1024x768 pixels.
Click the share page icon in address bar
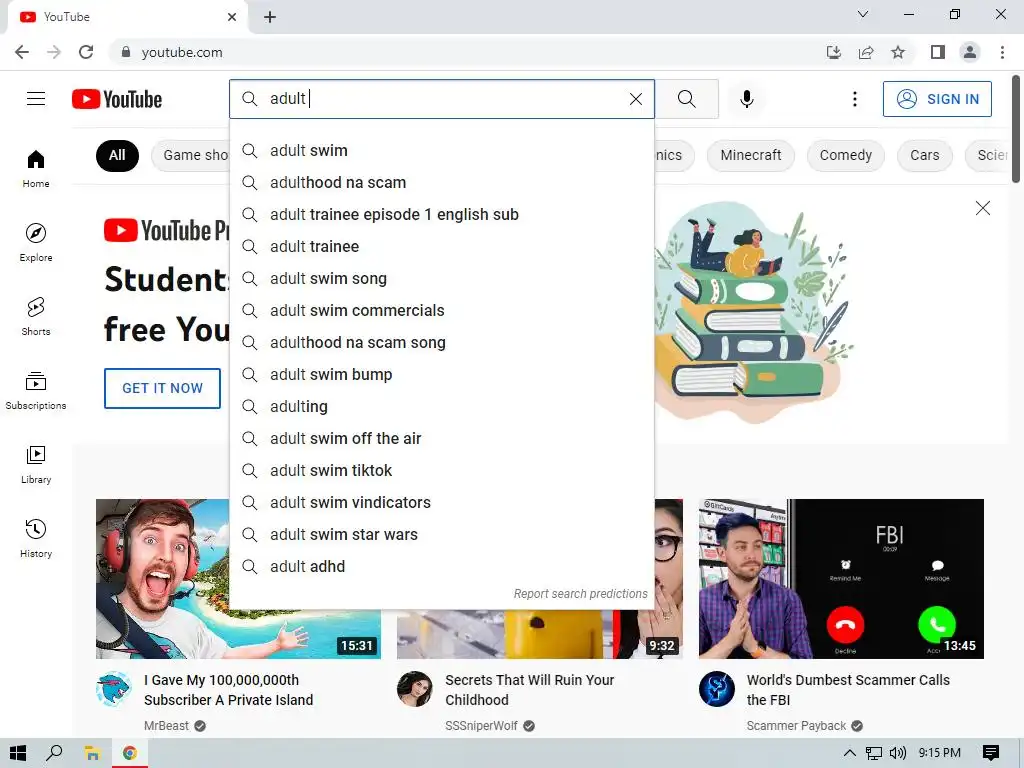click(866, 52)
